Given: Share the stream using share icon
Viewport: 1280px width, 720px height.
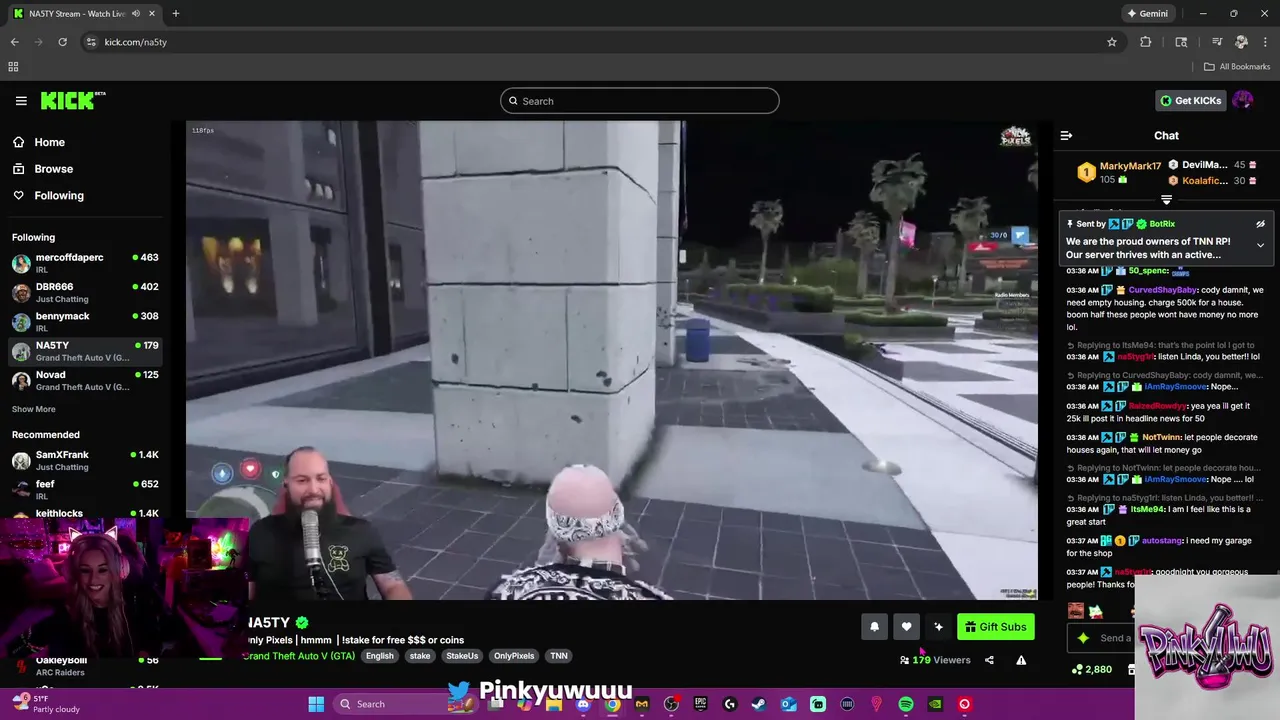Looking at the screenshot, I should point(989,660).
